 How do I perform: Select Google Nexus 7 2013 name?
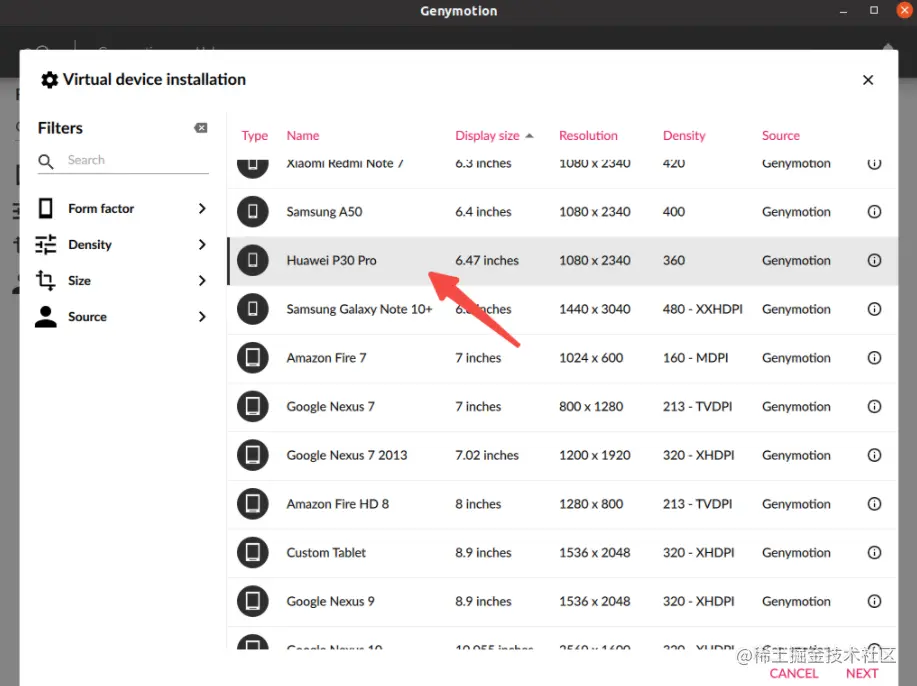346,455
